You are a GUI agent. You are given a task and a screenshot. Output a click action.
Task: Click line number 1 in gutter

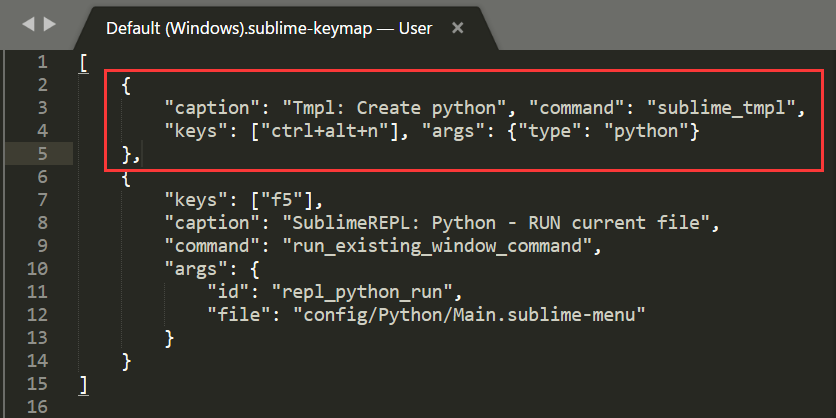(43, 62)
